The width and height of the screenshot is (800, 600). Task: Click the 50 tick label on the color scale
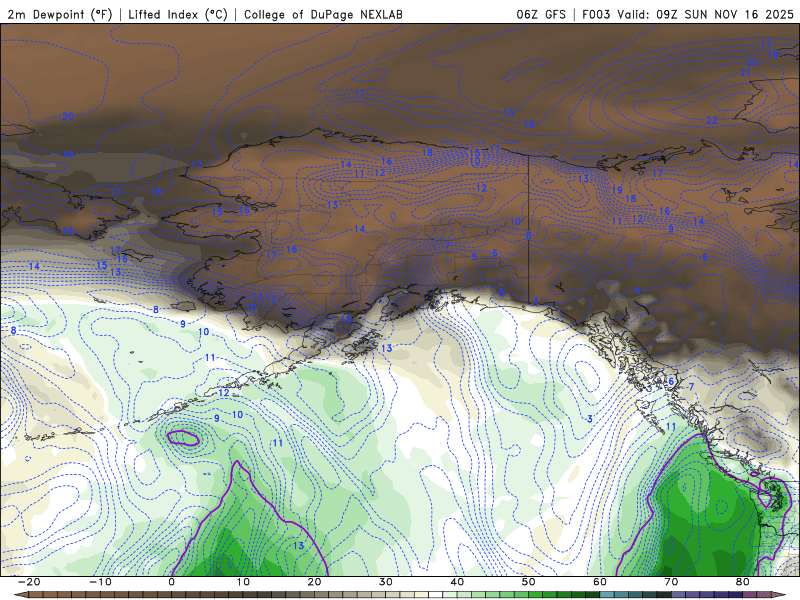(x=529, y=582)
